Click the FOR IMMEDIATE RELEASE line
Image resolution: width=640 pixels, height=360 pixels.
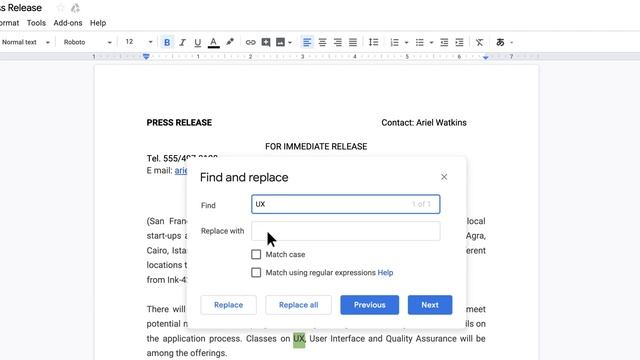tap(316, 147)
